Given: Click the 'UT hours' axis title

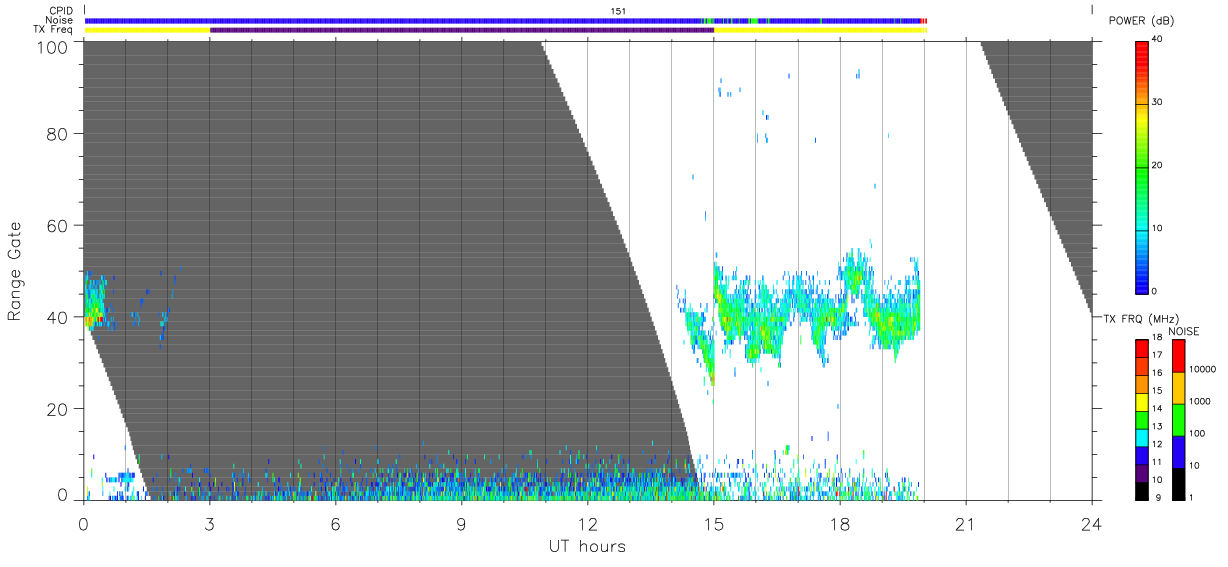Looking at the screenshot, I should pyautogui.click(x=587, y=546).
